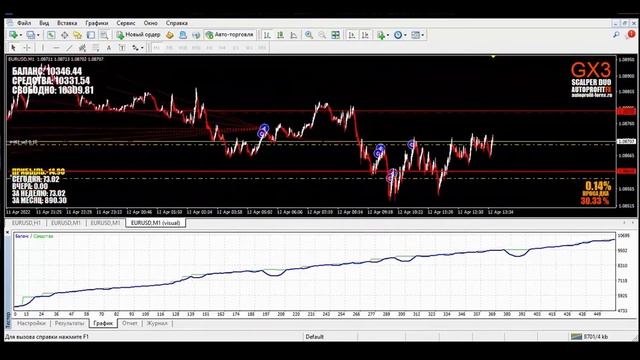Switch to the EURUSD,H1 chart tab
Image resolution: width=640 pixels, height=360 pixels.
(x=27, y=223)
